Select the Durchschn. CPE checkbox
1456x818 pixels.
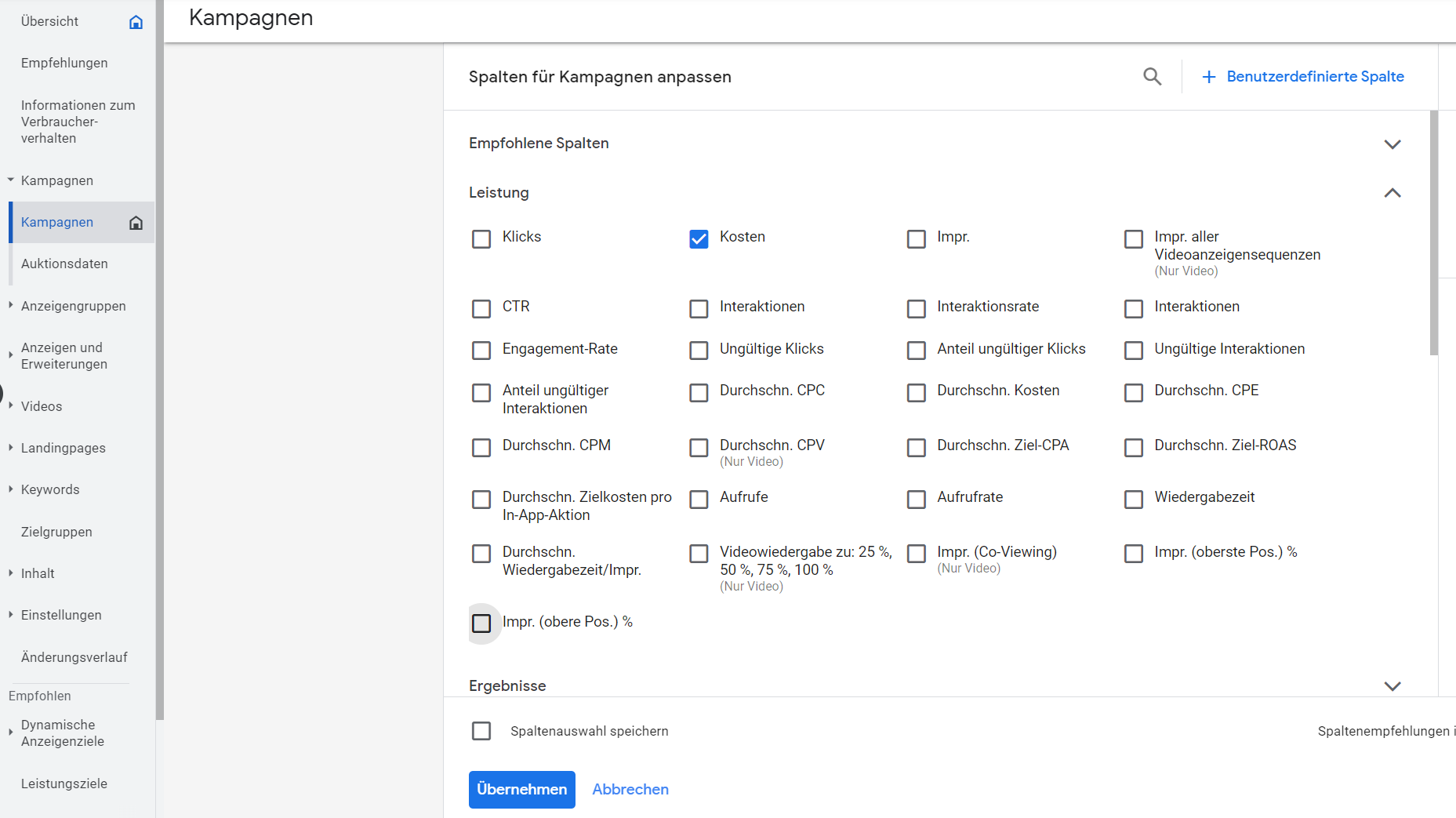[1134, 393]
